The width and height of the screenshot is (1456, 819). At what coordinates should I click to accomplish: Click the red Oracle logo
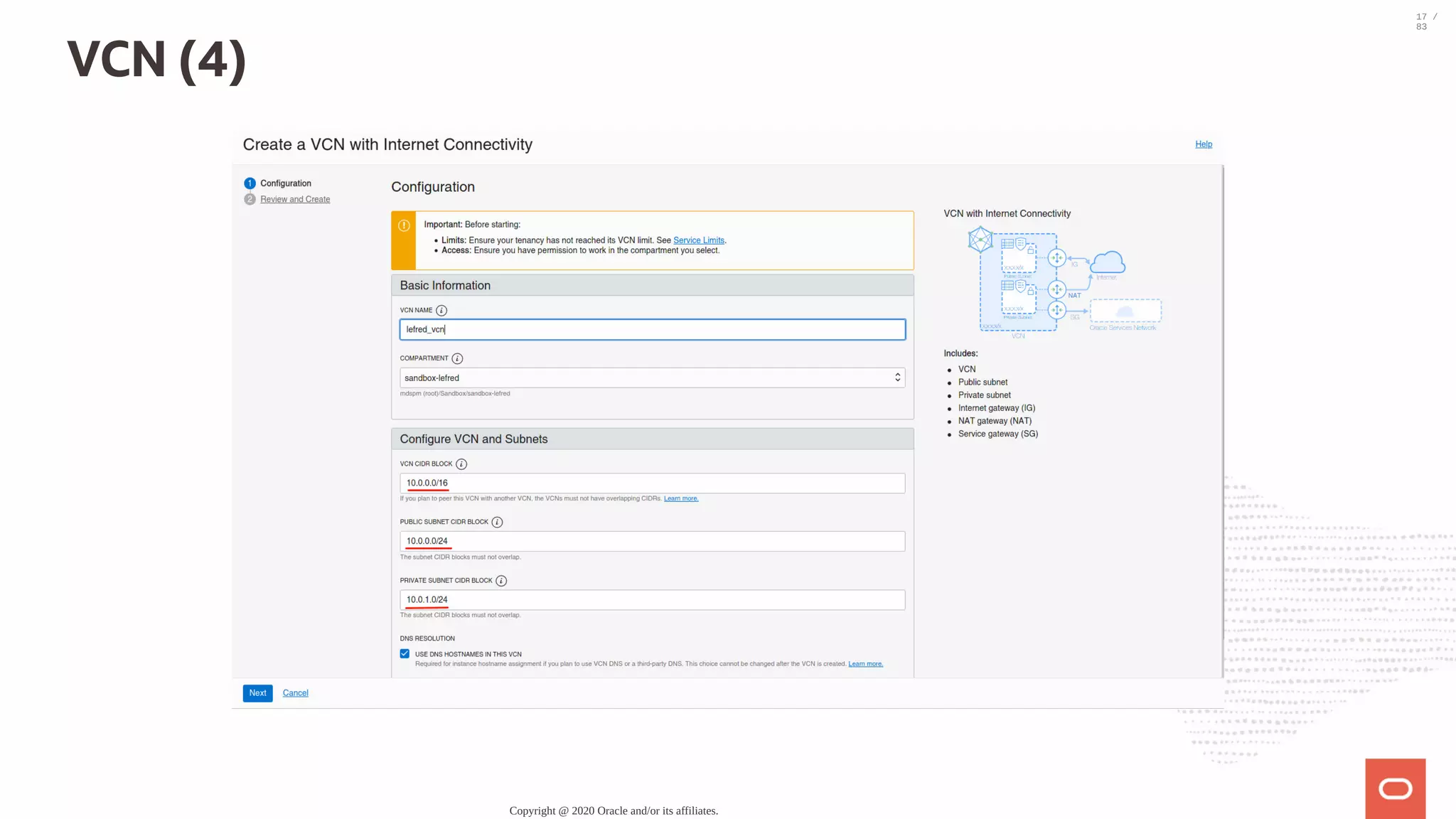coord(1395,788)
